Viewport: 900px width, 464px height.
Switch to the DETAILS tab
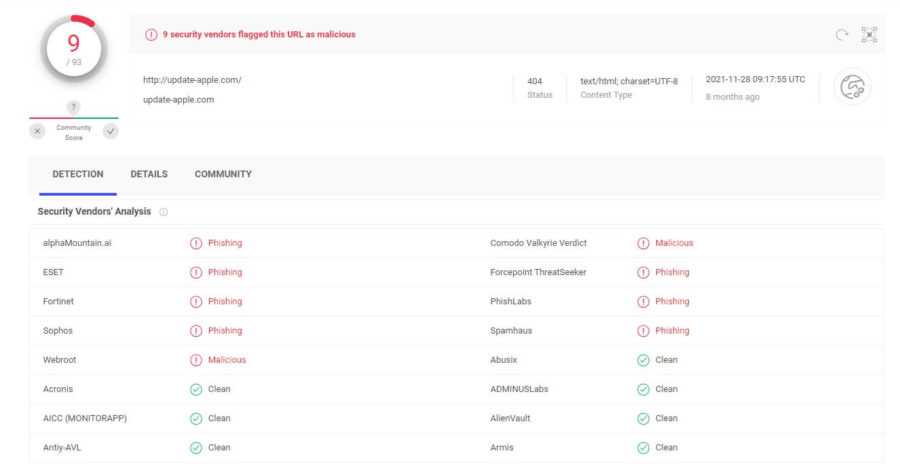(149, 174)
